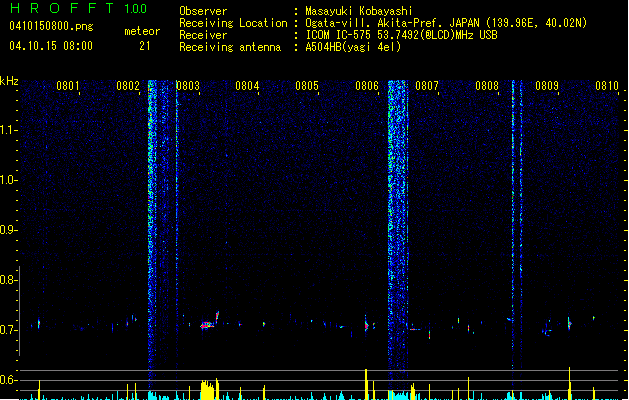Click the Observer label
Viewport: 629px width, 400px height.
pyautogui.click(x=203, y=11)
